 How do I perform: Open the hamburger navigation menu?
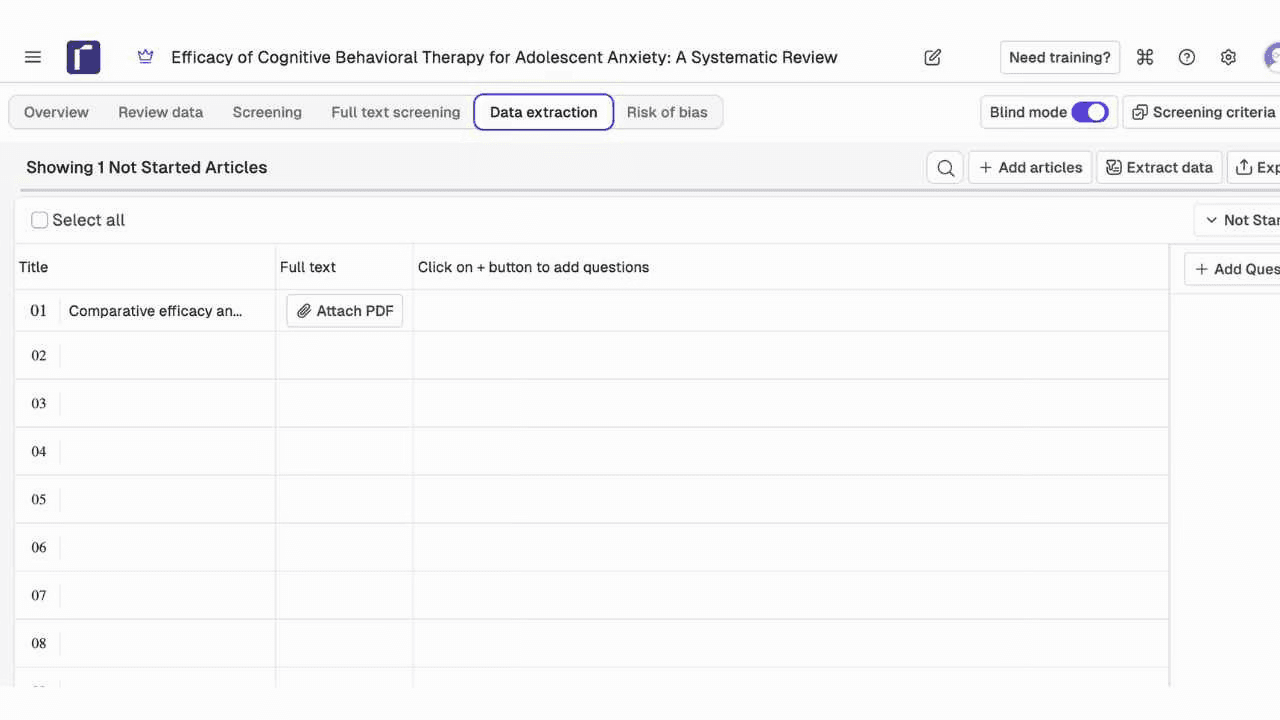33,57
